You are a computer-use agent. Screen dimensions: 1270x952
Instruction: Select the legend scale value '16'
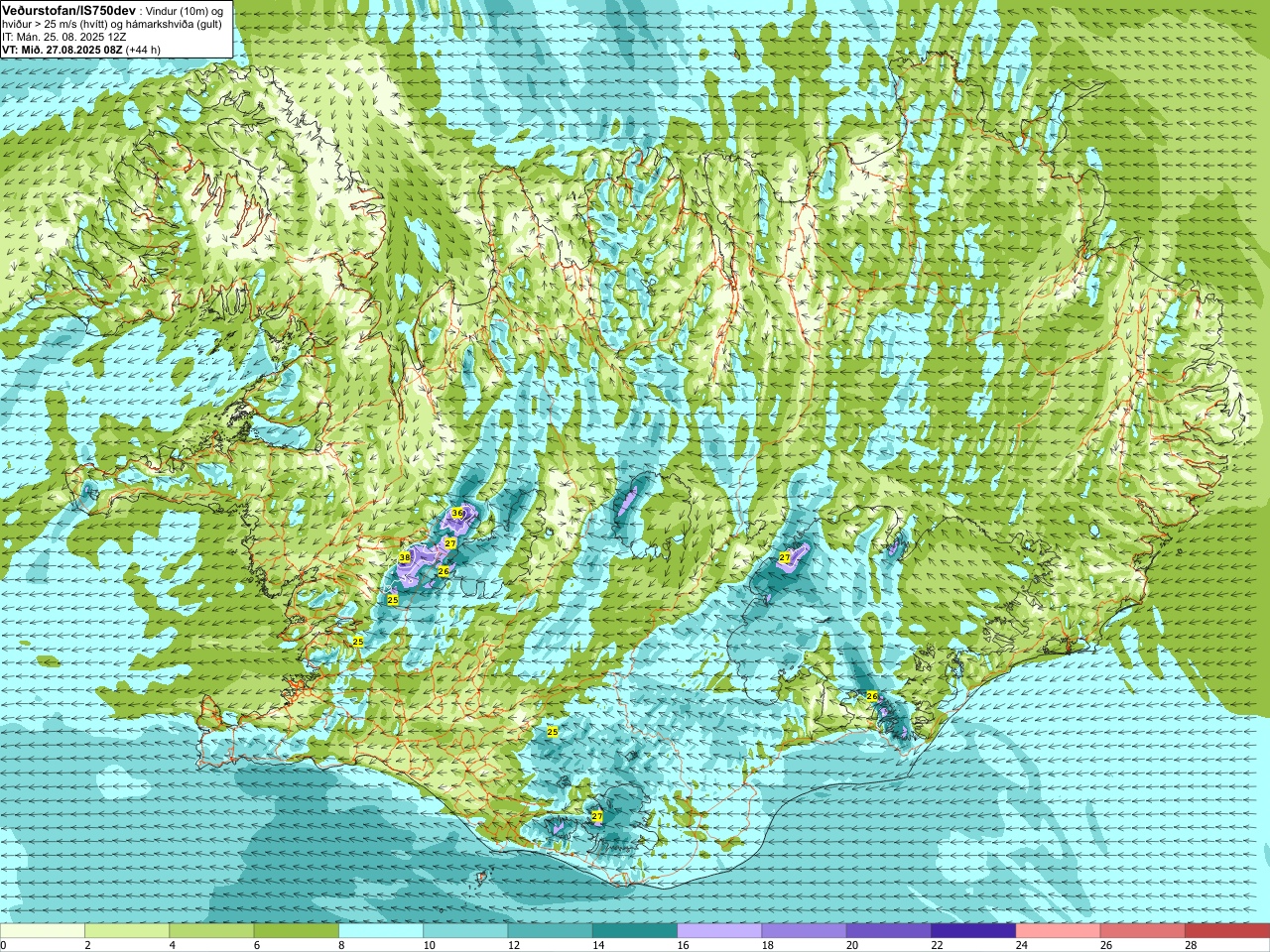click(683, 945)
